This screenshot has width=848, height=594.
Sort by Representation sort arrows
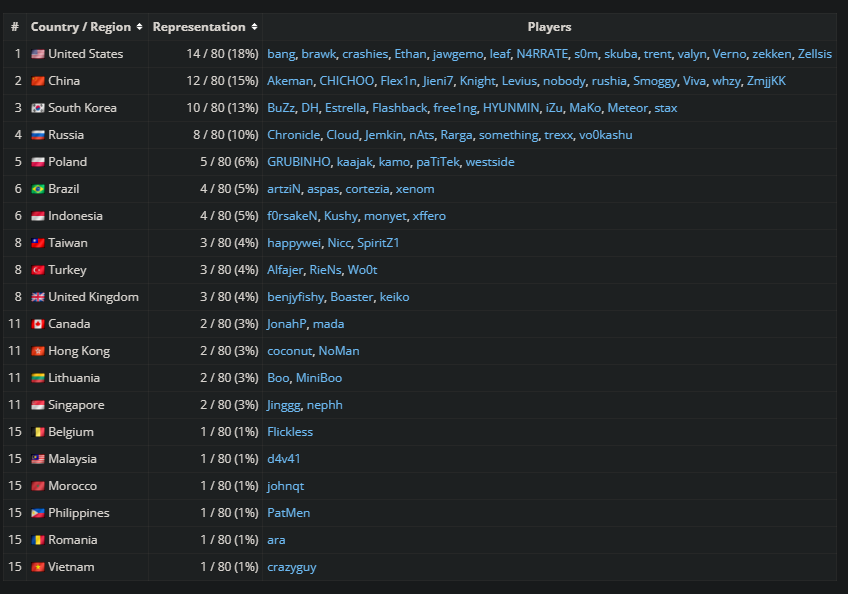point(254,27)
